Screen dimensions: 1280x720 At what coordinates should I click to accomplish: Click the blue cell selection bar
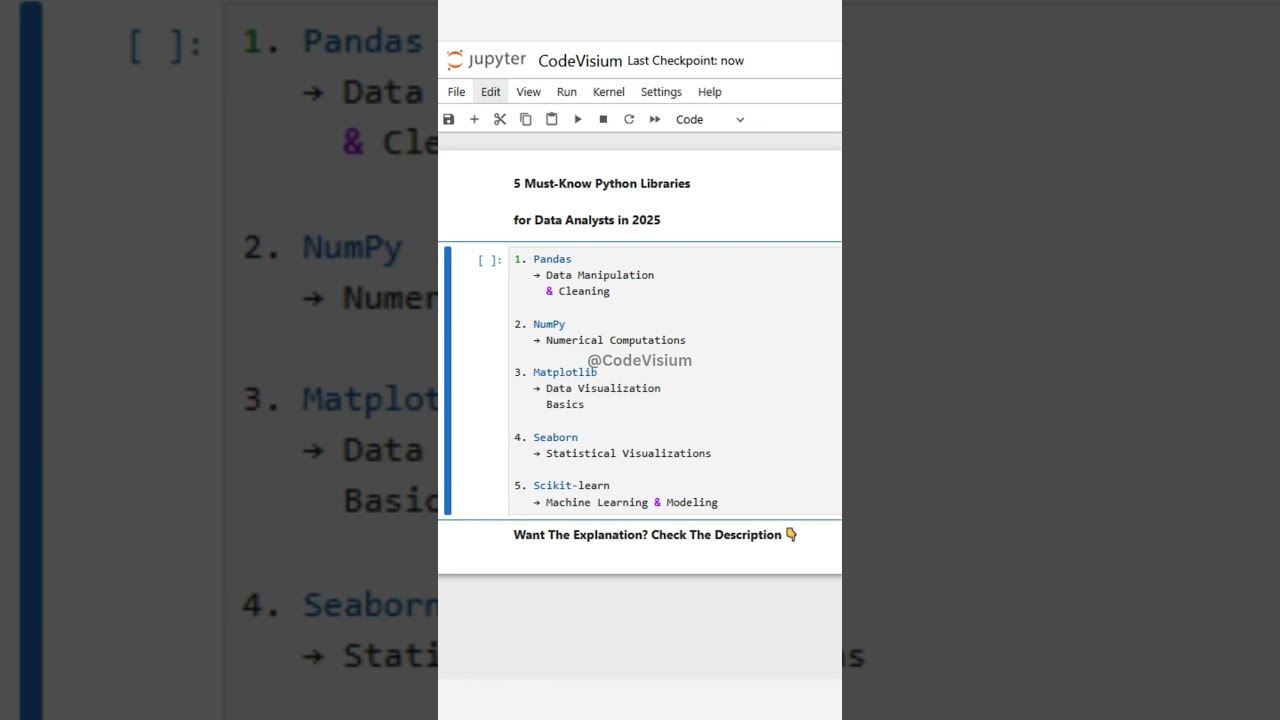(448, 380)
